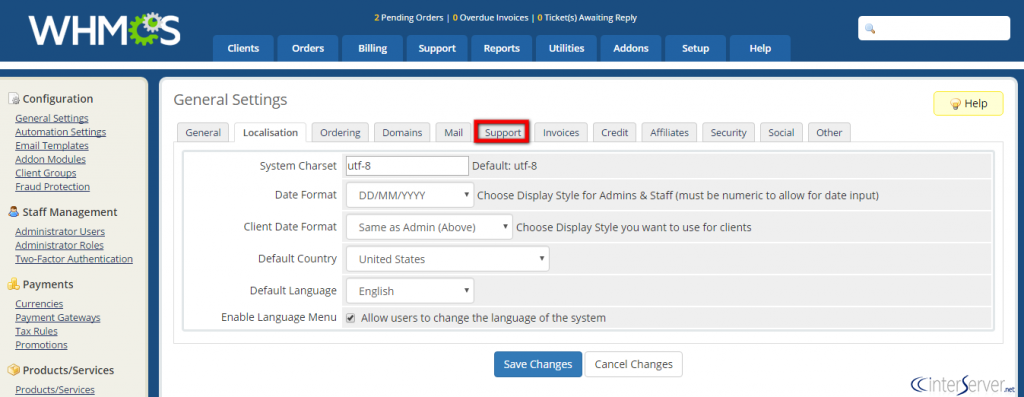This screenshot has width=1024, height=397.
Task: Click the Payments coins icon
Action: tap(14, 285)
